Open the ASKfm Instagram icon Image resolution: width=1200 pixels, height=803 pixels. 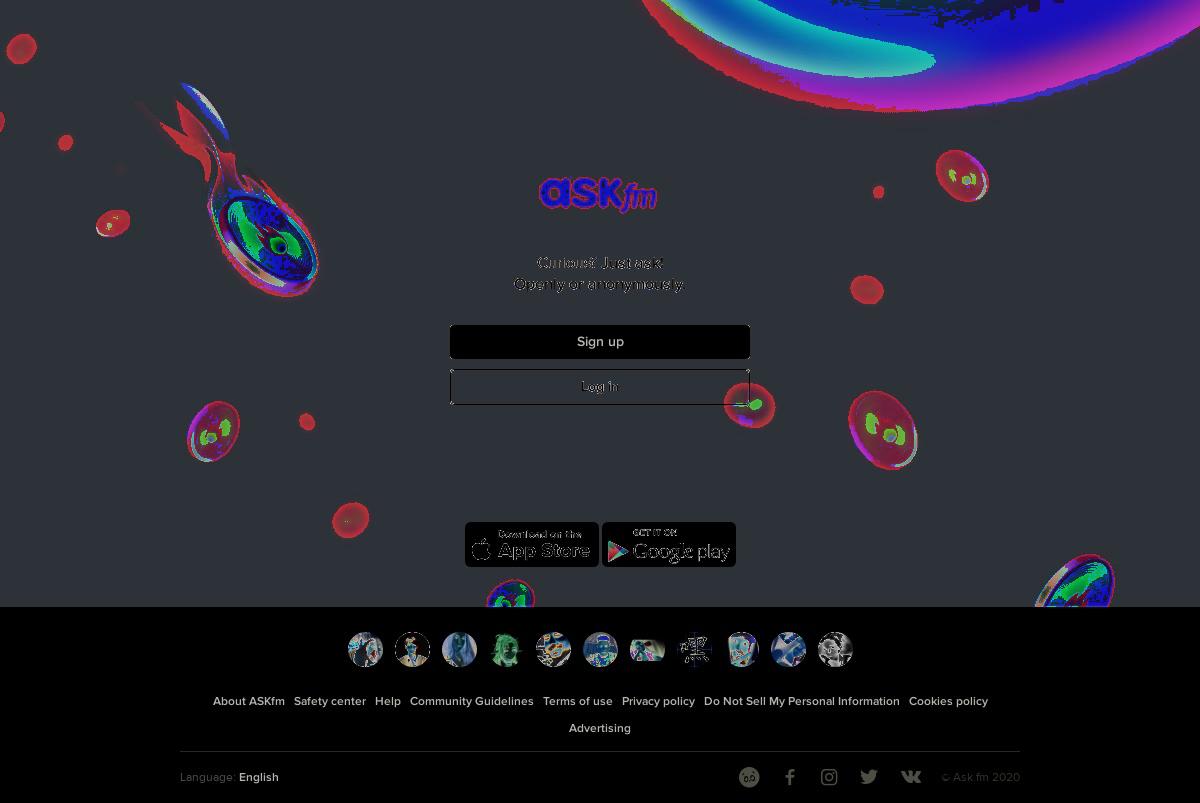tap(829, 777)
